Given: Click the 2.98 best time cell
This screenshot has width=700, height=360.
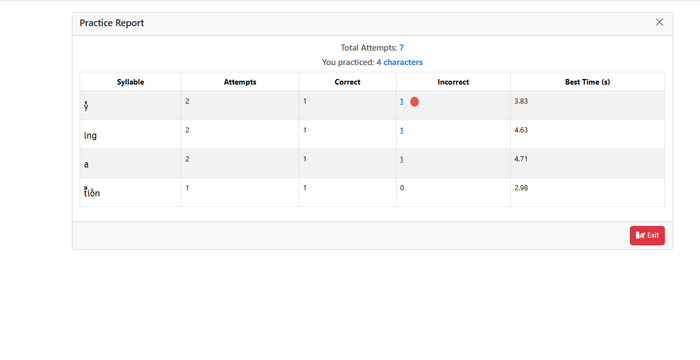Looking at the screenshot, I should (x=587, y=193).
